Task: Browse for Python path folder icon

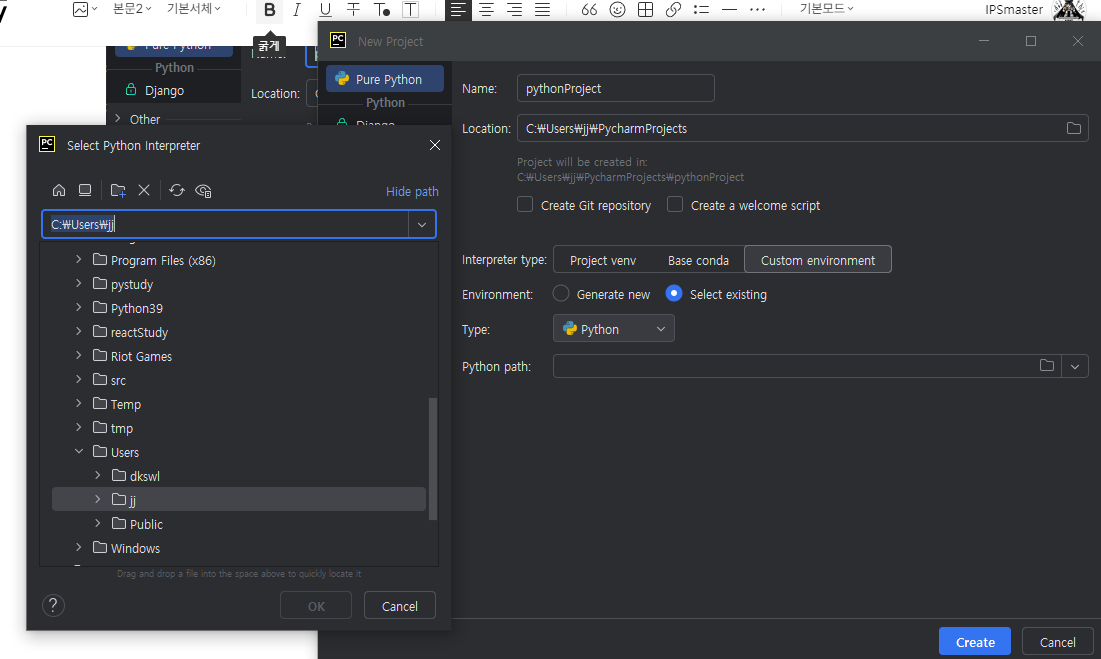Action: pyautogui.click(x=1046, y=366)
